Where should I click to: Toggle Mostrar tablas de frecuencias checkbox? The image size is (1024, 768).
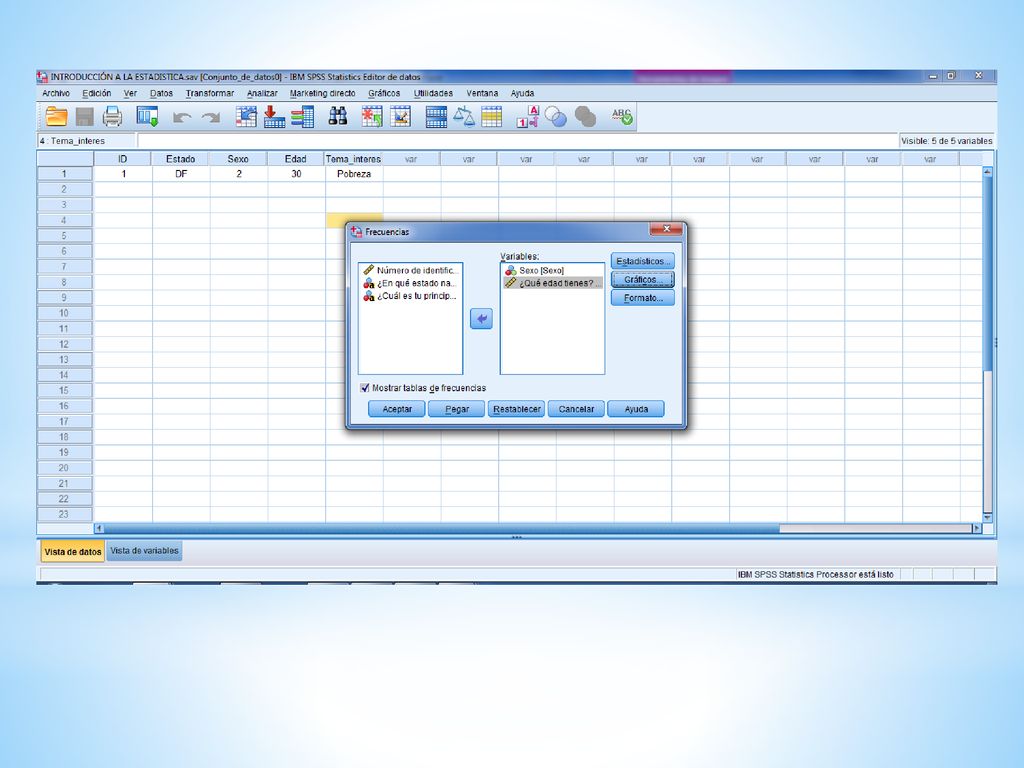(365, 388)
